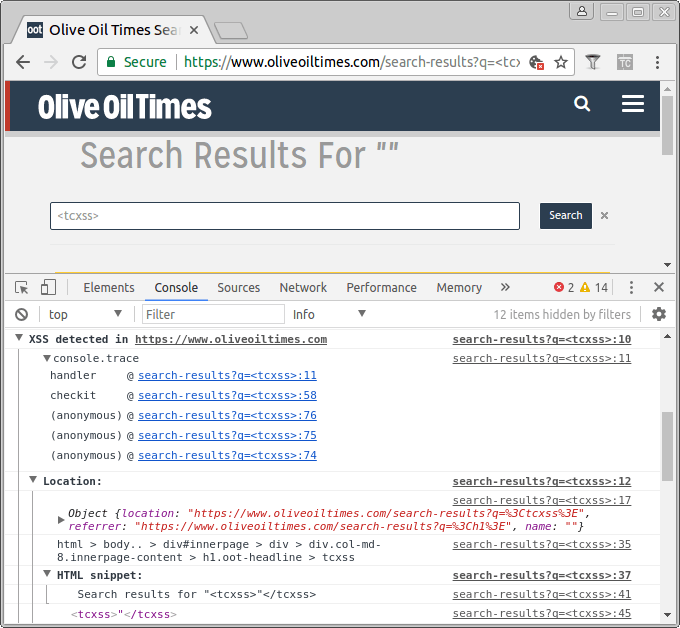This screenshot has height=628, width=680.
Task: Clear the console with the ban icon
Action: click(x=22, y=314)
